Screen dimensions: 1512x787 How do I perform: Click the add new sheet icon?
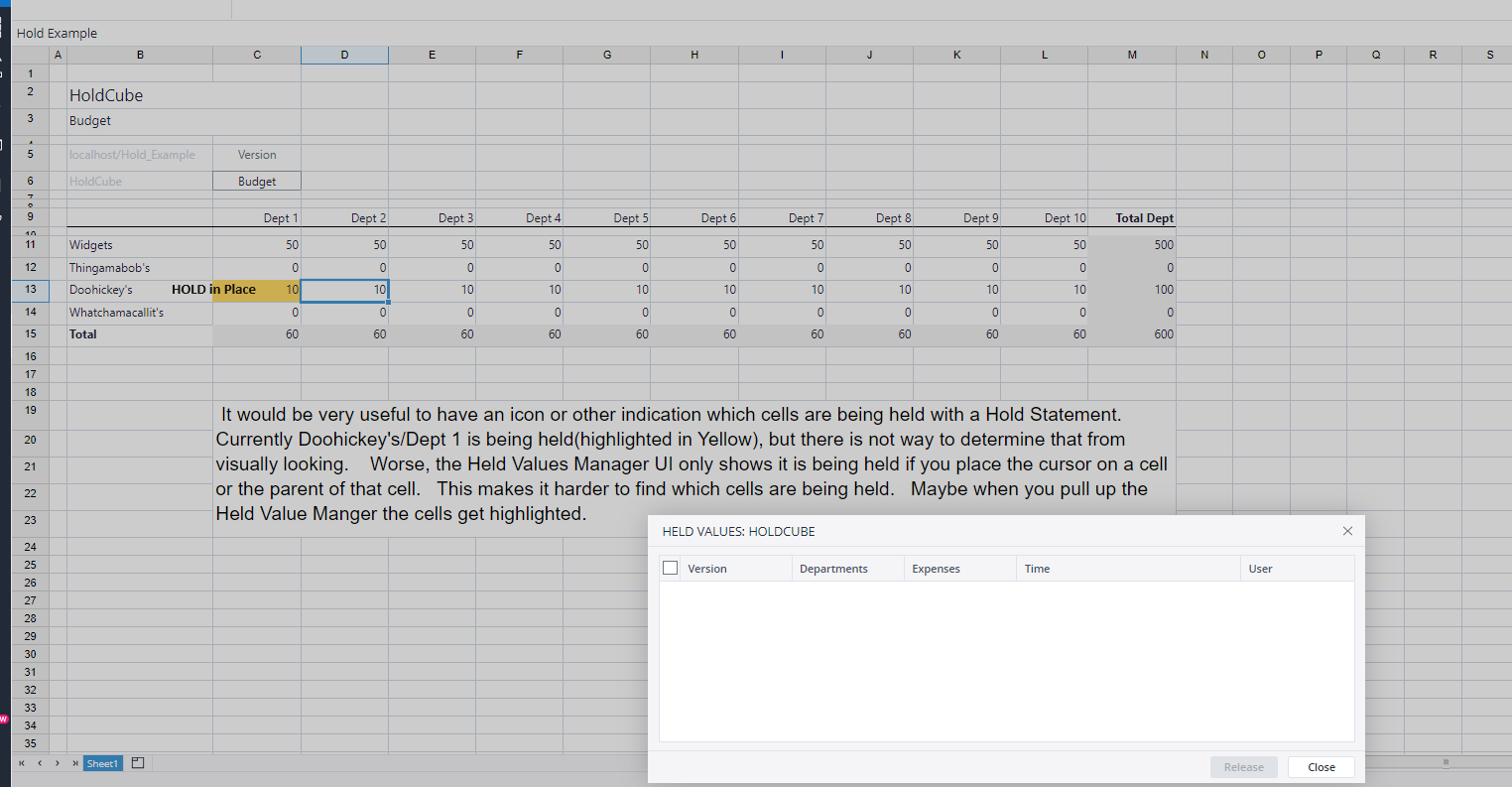click(x=138, y=763)
